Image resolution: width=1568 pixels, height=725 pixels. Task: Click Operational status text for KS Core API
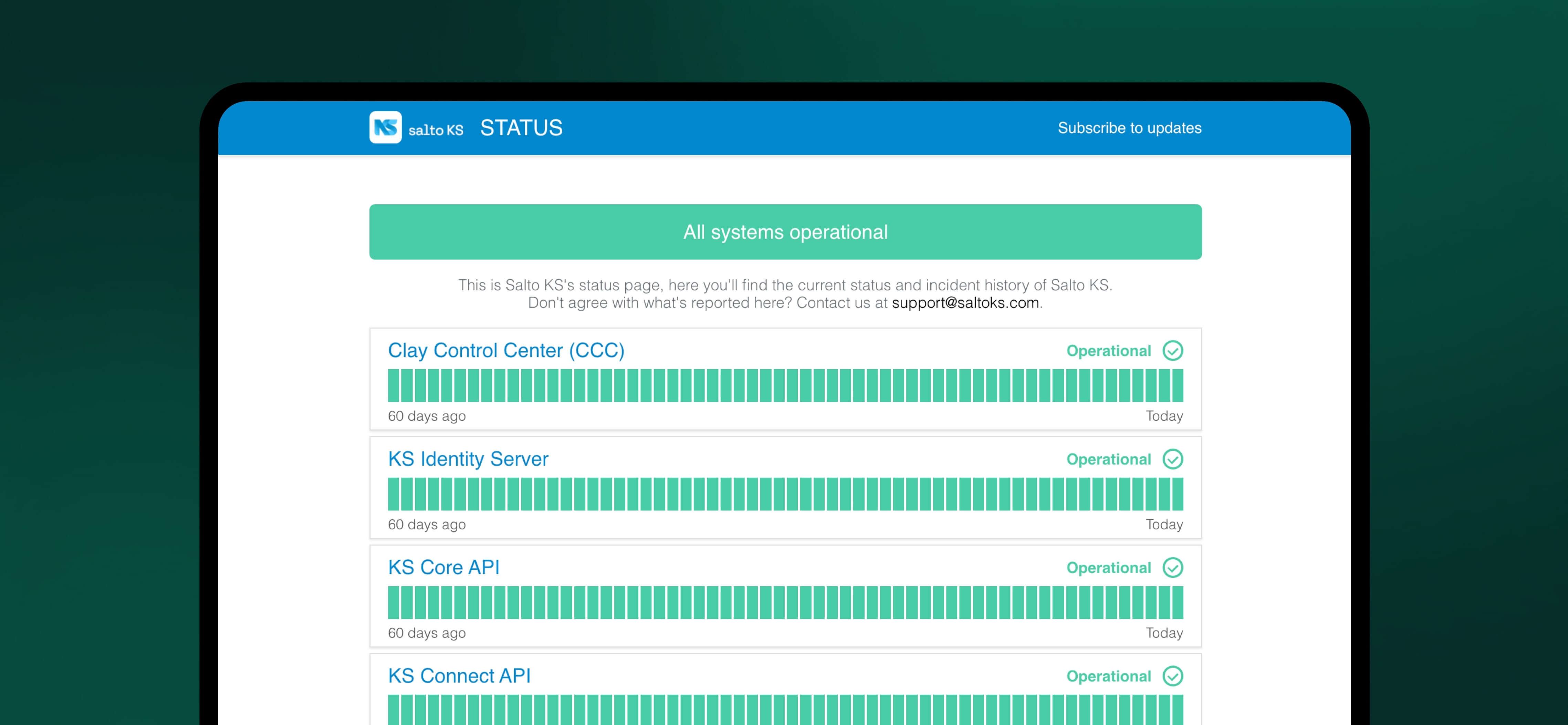point(1108,567)
